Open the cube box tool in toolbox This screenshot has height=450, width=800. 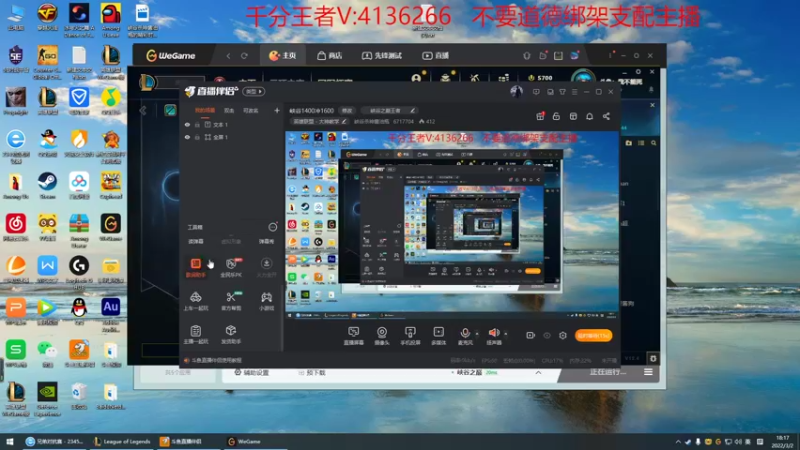(x=231, y=334)
